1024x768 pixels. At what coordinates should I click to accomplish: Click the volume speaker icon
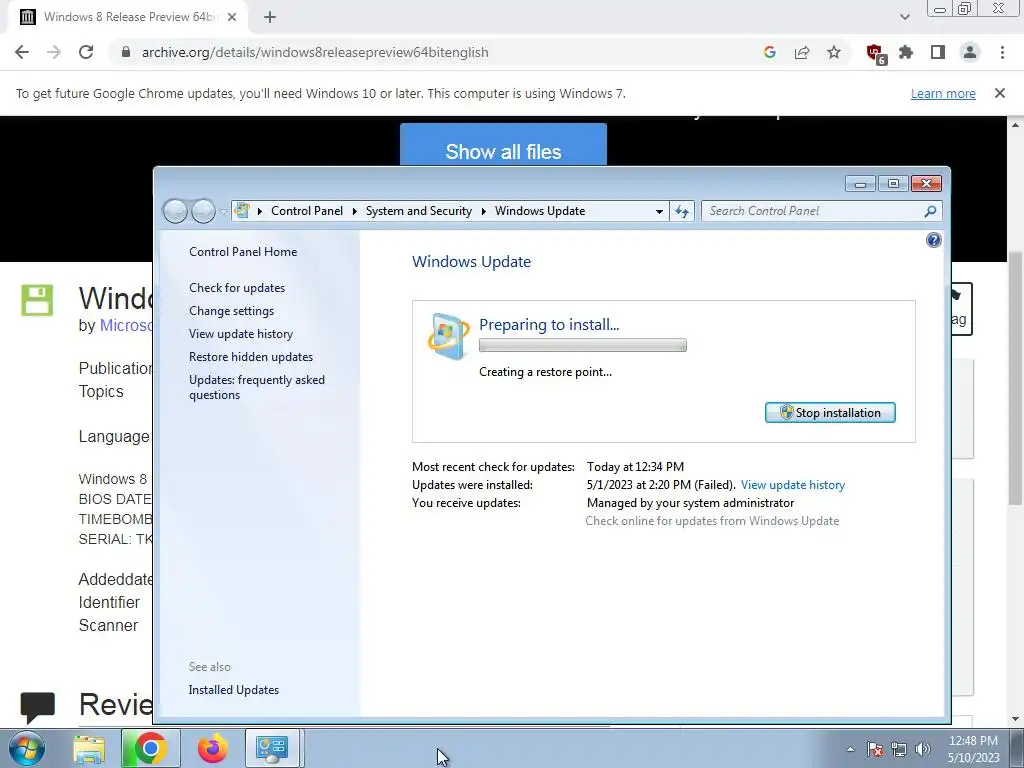[923, 749]
